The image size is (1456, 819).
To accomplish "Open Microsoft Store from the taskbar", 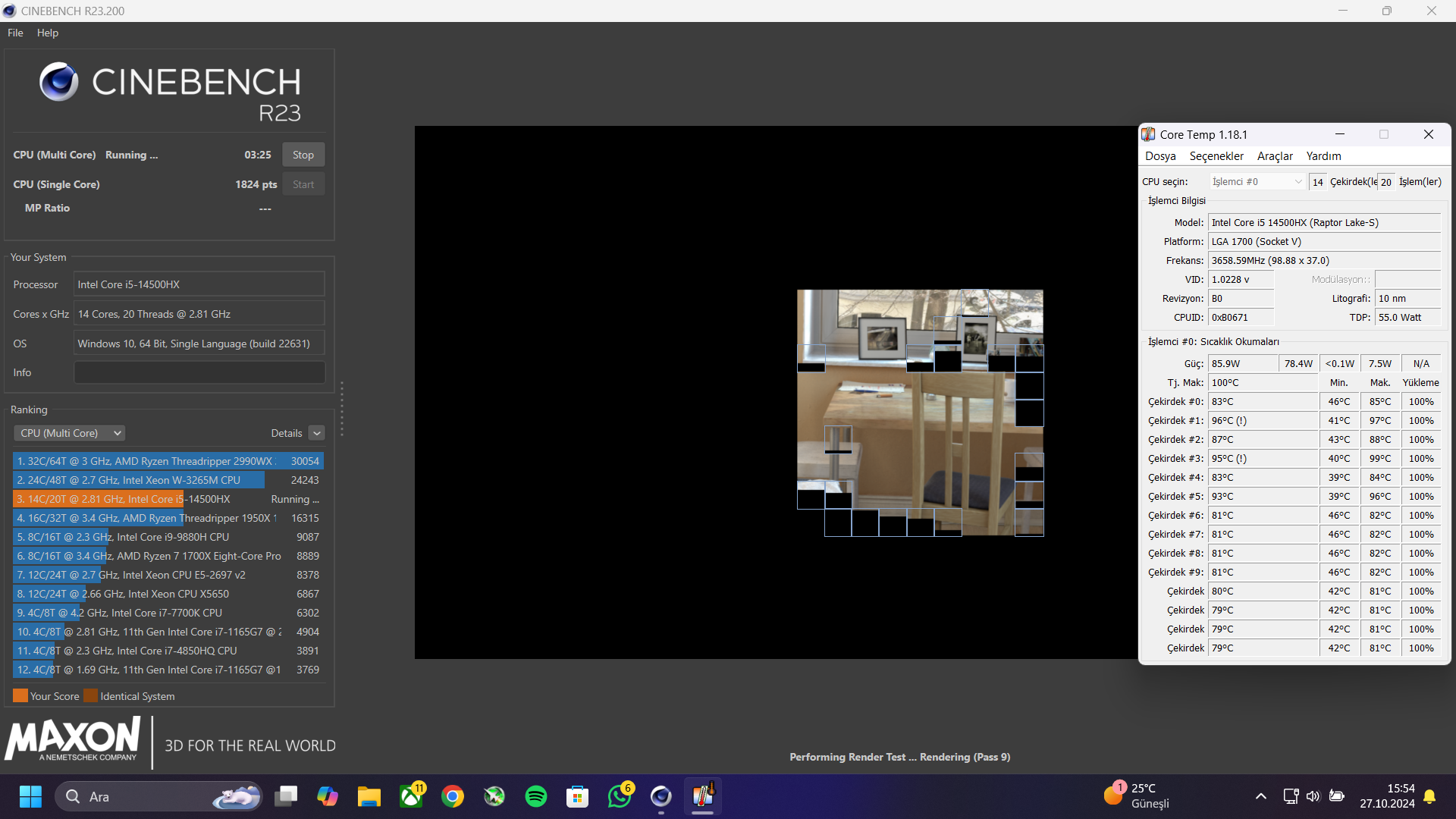I will (x=577, y=796).
